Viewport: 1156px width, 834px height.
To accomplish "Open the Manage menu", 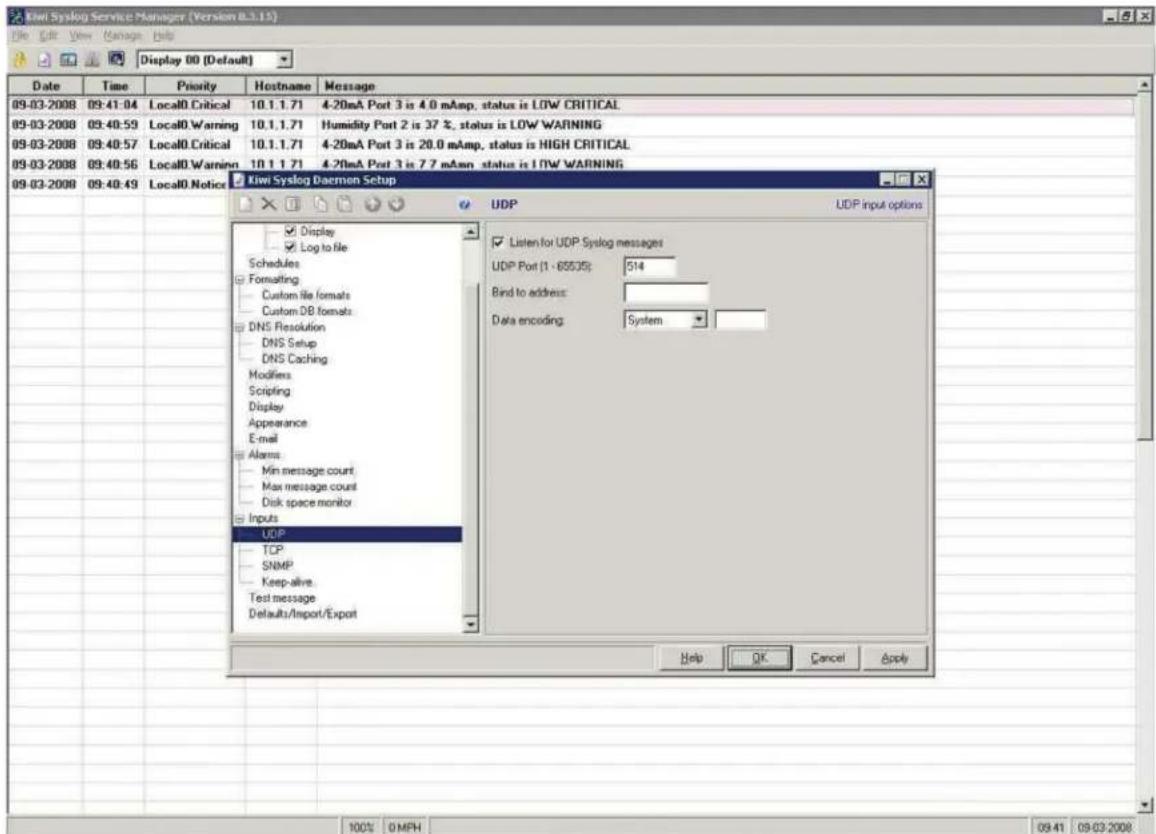I will point(122,35).
